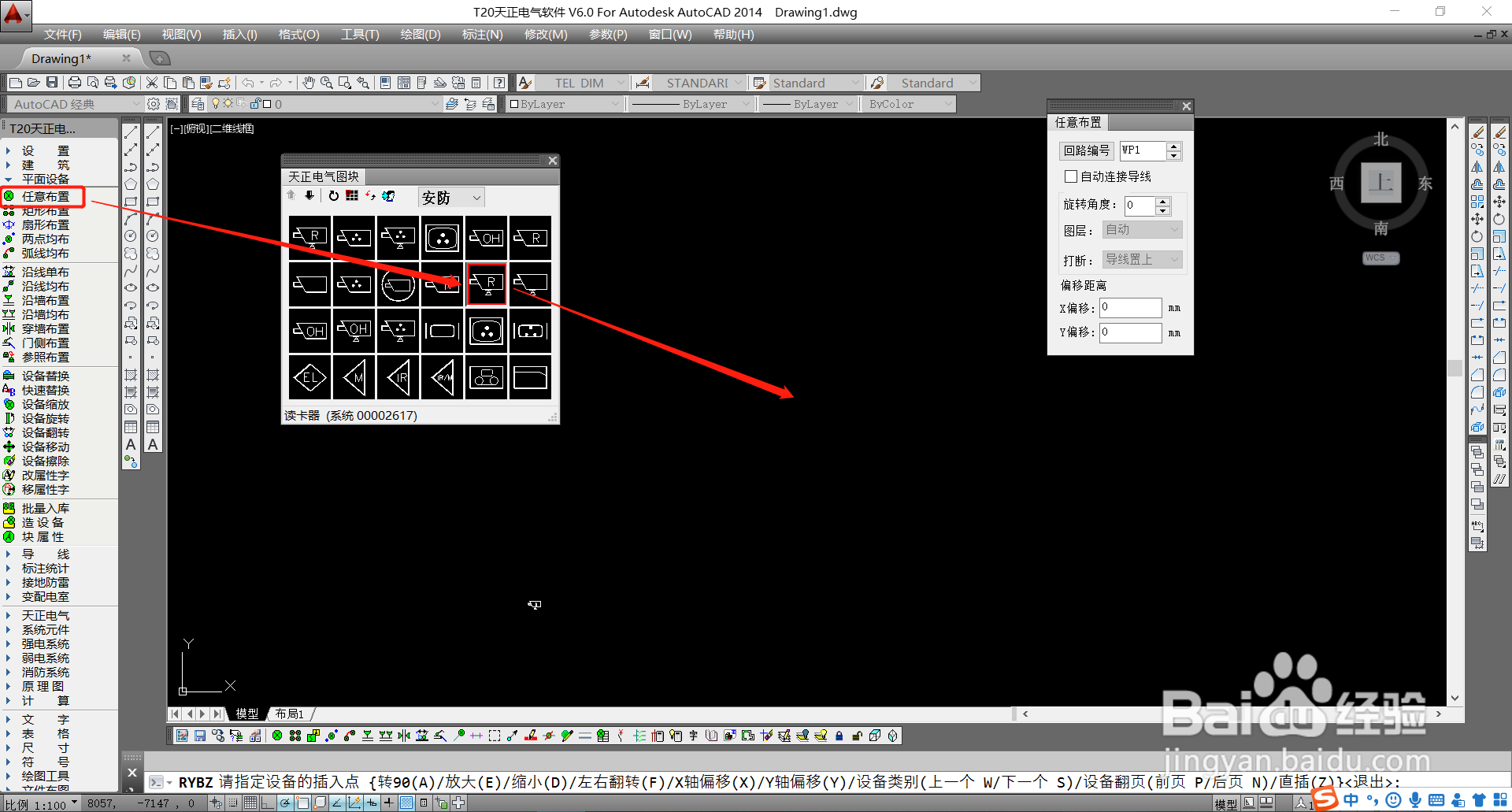Click the Sogou input method S icon
Image resolution: width=1512 pixels, height=812 pixels.
click(x=1325, y=799)
